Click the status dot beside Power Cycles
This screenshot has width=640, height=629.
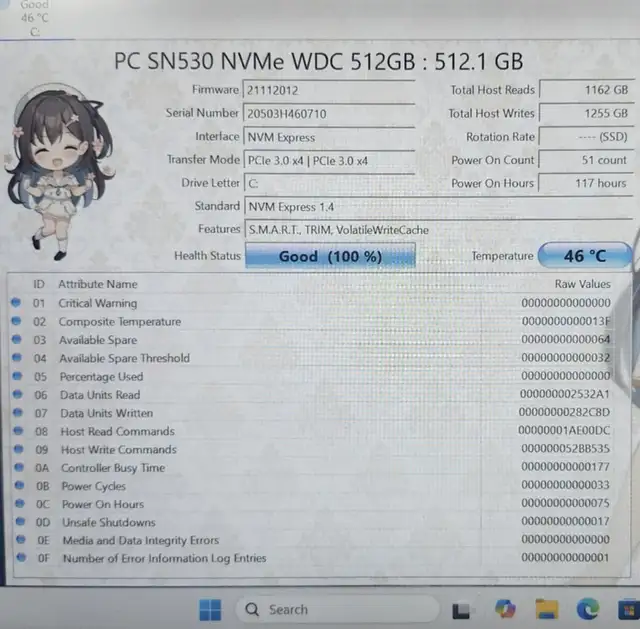(x=20, y=485)
